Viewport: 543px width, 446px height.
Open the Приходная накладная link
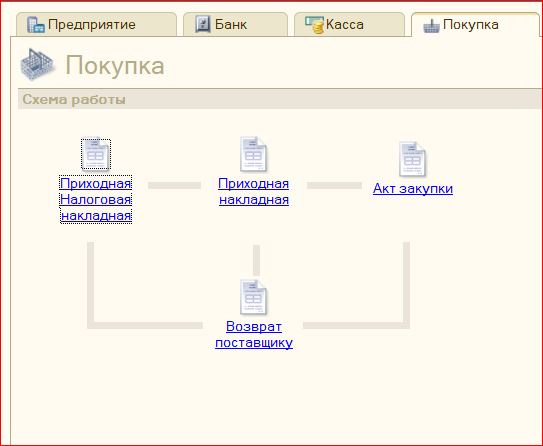point(254,191)
